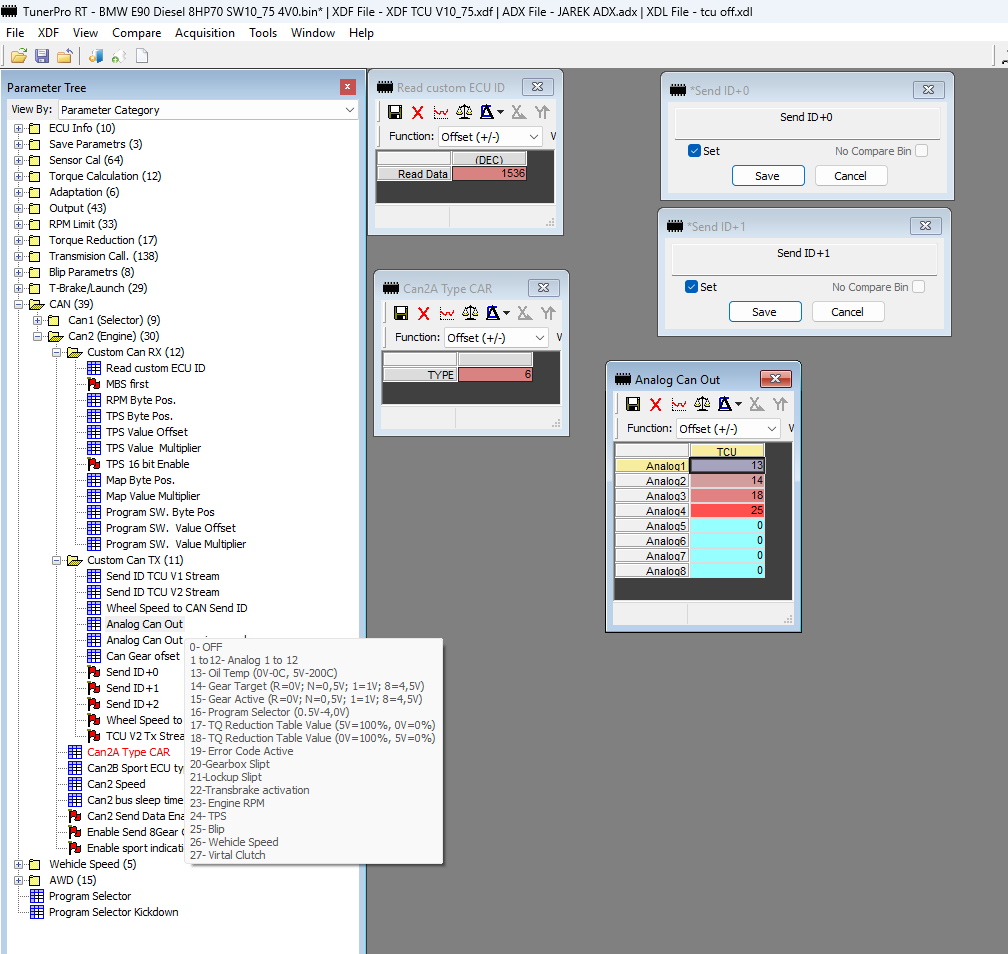Click red X icon in Analog Can Out
The image size is (1008, 954).
pos(656,404)
